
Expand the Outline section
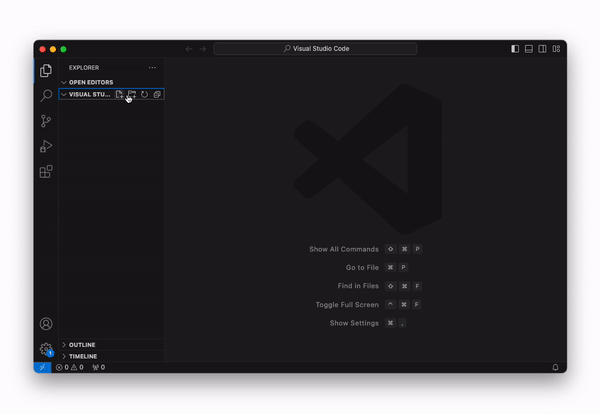tap(111, 345)
